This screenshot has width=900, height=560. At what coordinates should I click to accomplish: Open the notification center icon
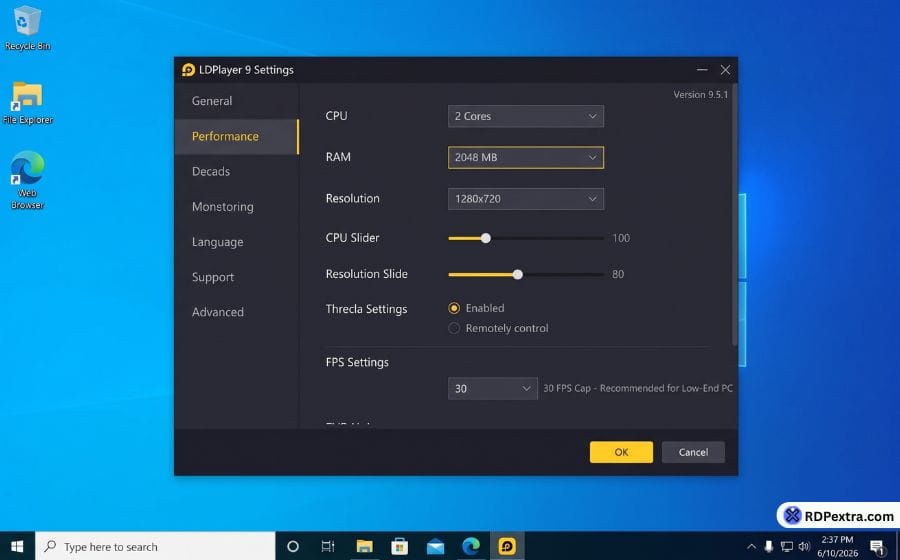pos(877,546)
